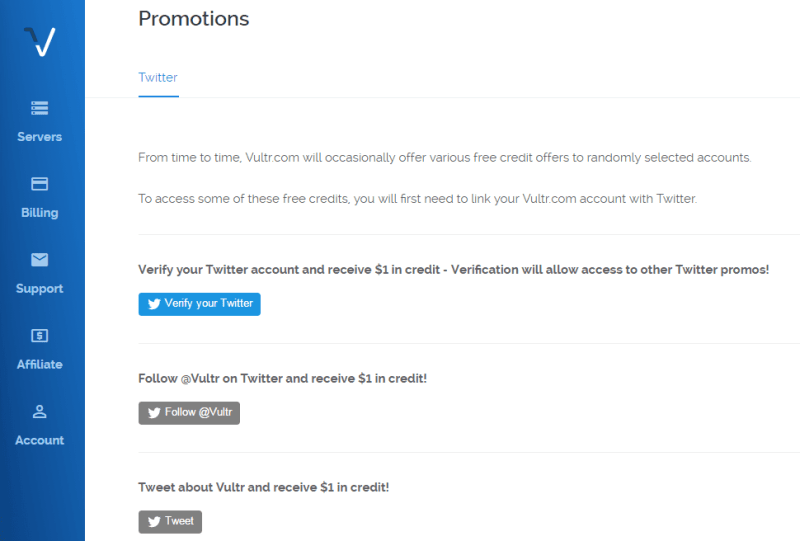Click the bird icon on the Tweet button
Viewport: 800px width, 541px height.
tap(154, 522)
